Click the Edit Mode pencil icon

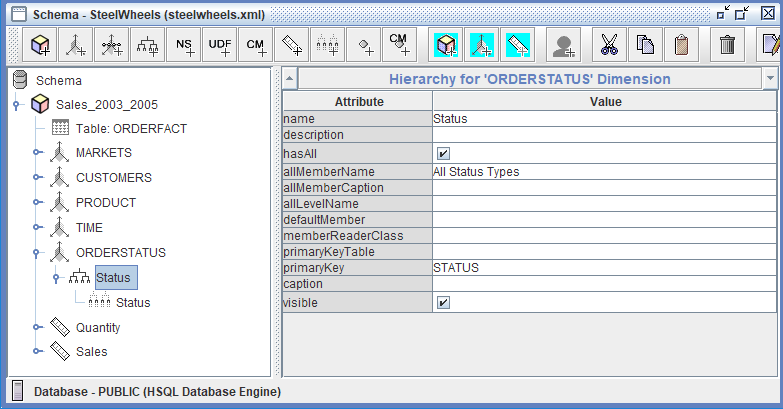[770, 45]
